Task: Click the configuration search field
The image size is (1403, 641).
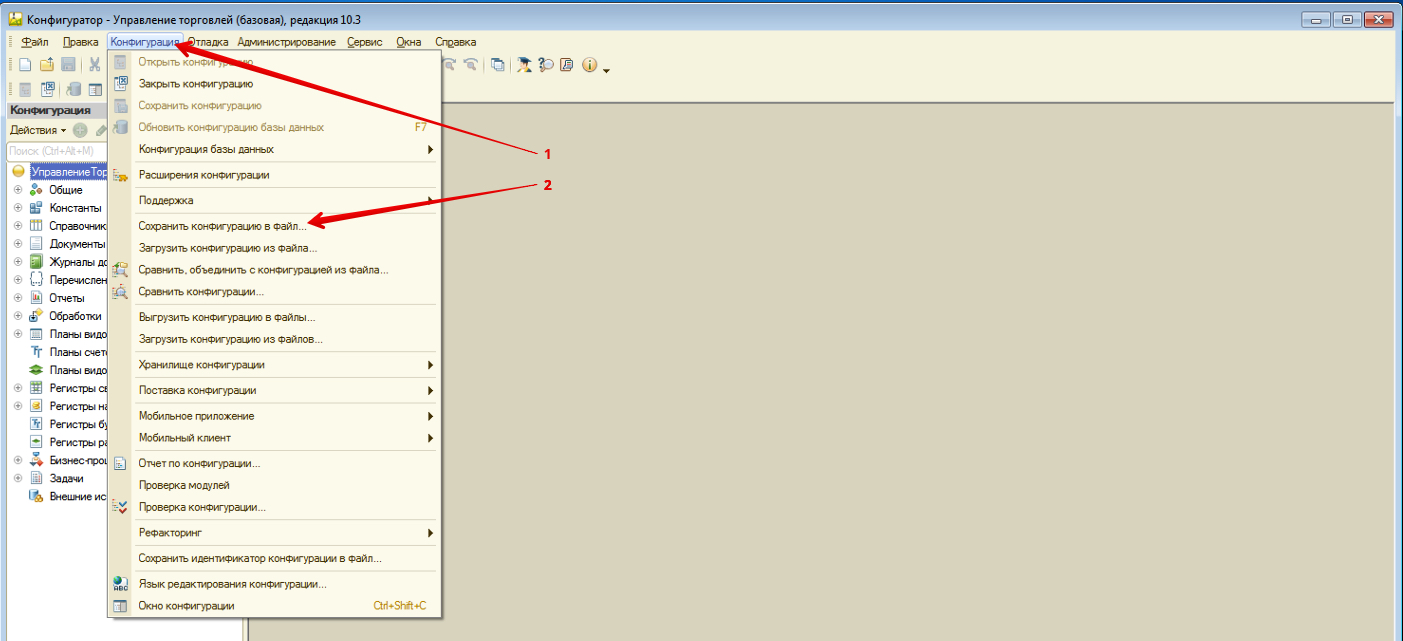Action: click(56, 151)
